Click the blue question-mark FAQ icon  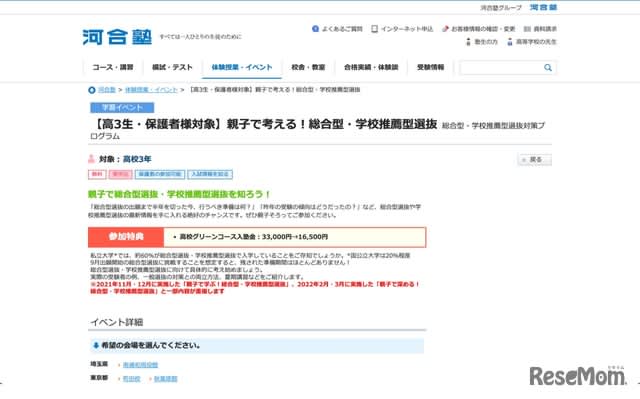coord(315,29)
